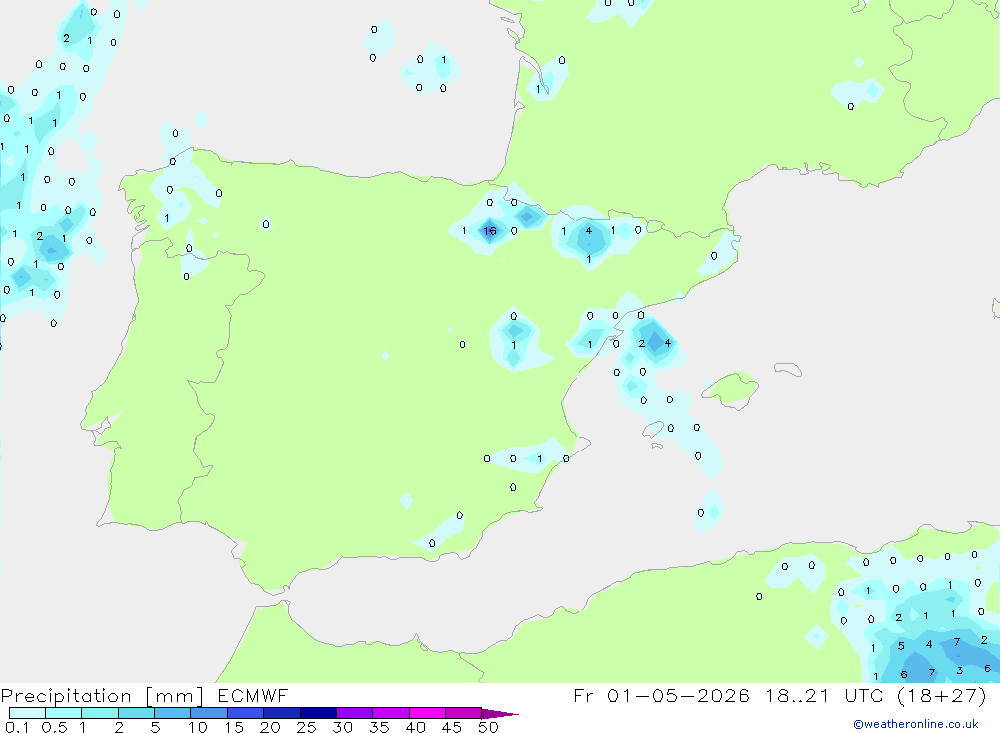
Task: Click the '16' precipitation value on map
Action: (x=490, y=231)
